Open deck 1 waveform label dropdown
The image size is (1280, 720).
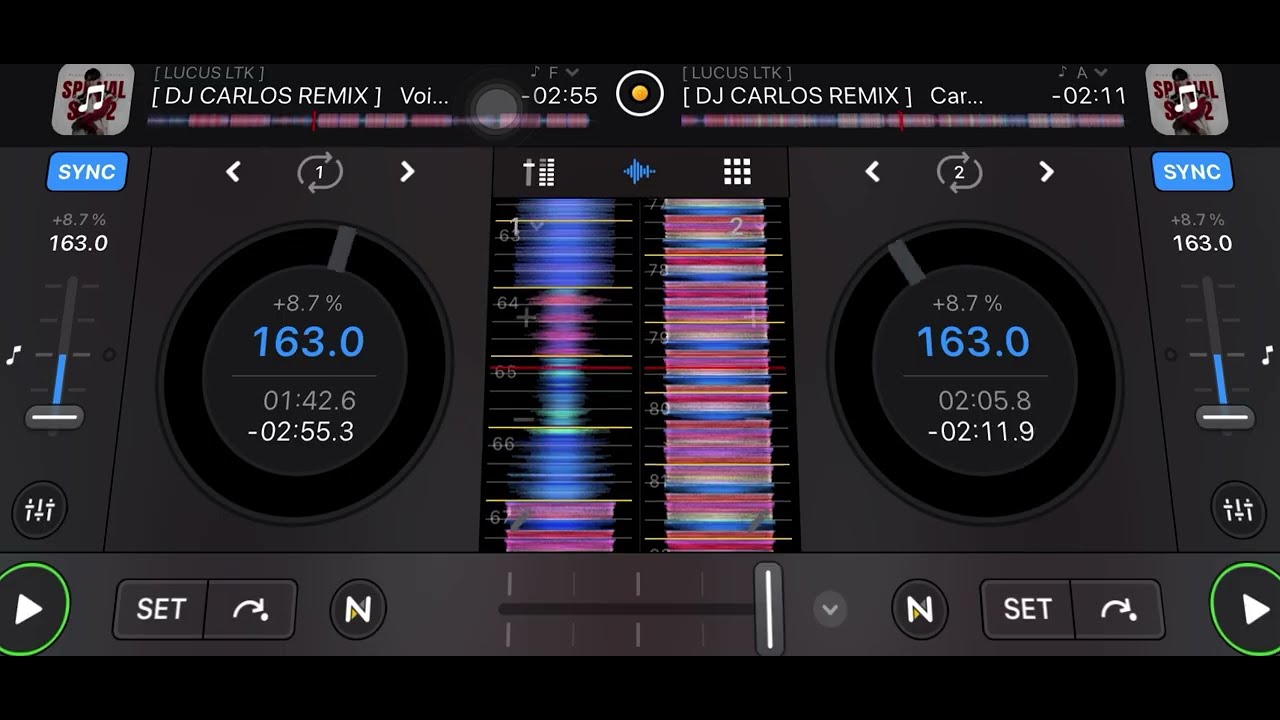click(526, 226)
